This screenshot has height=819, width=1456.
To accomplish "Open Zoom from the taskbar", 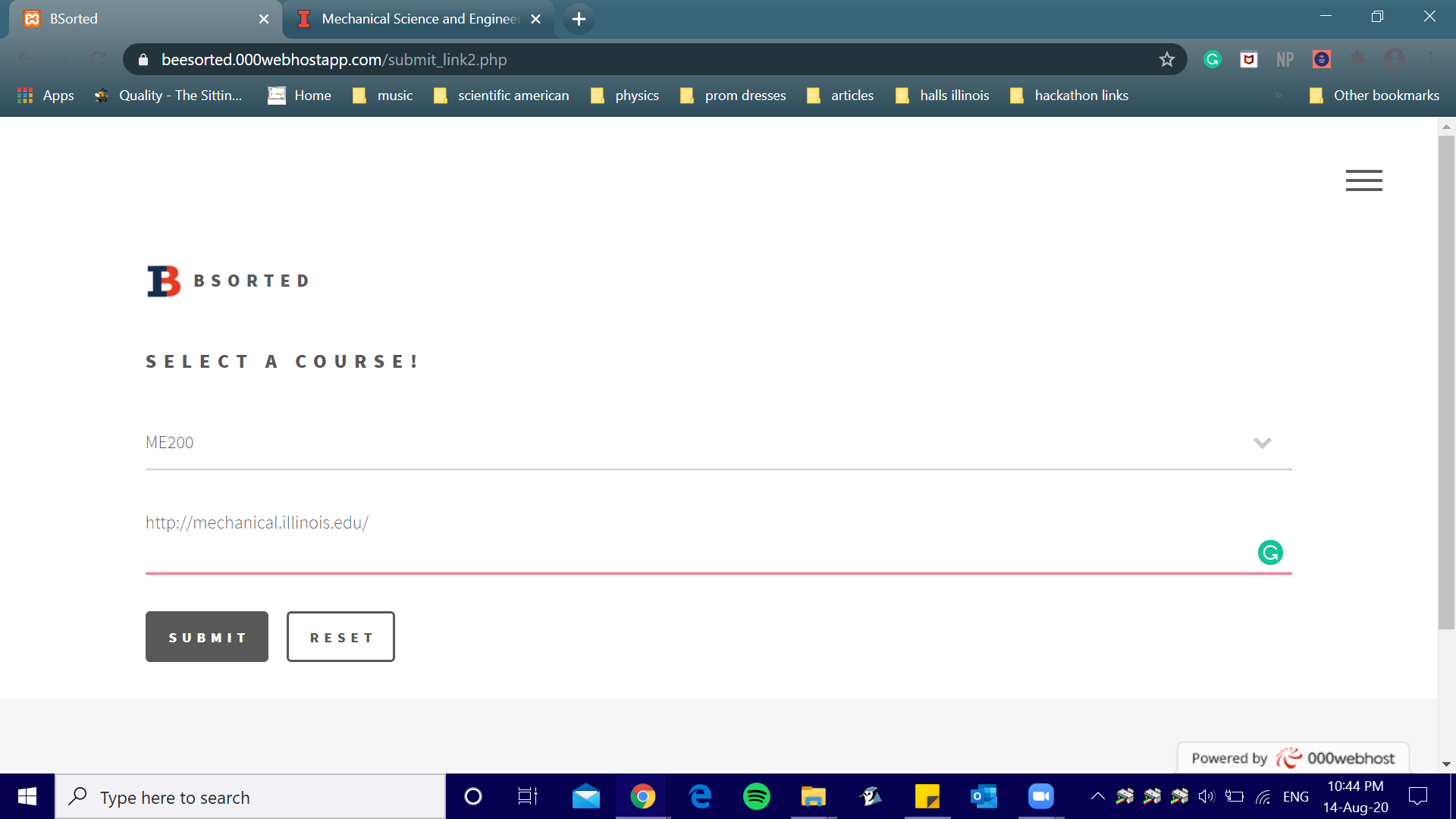I will 1040,796.
